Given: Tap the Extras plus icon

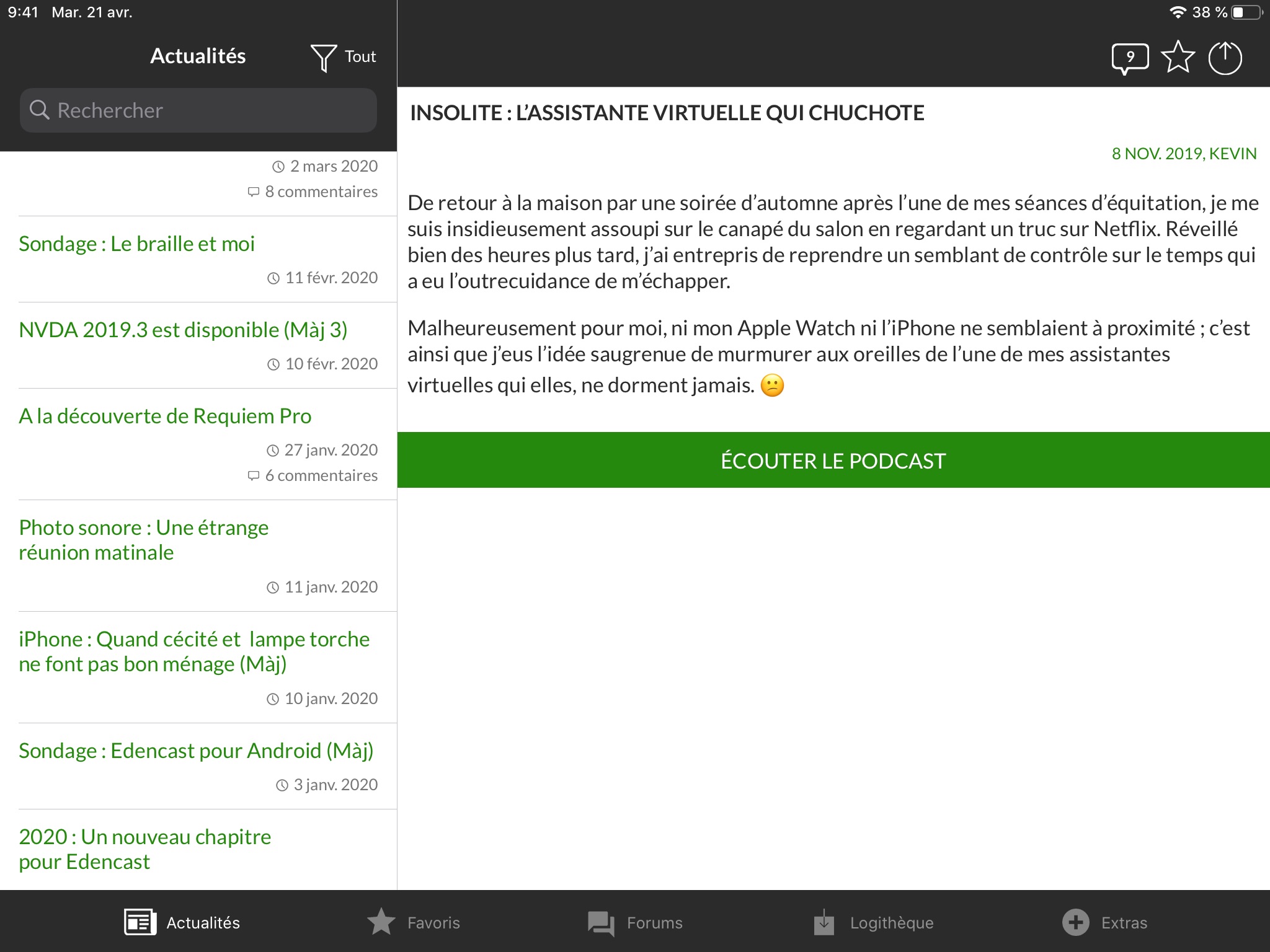Looking at the screenshot, I should (1076, 922).
